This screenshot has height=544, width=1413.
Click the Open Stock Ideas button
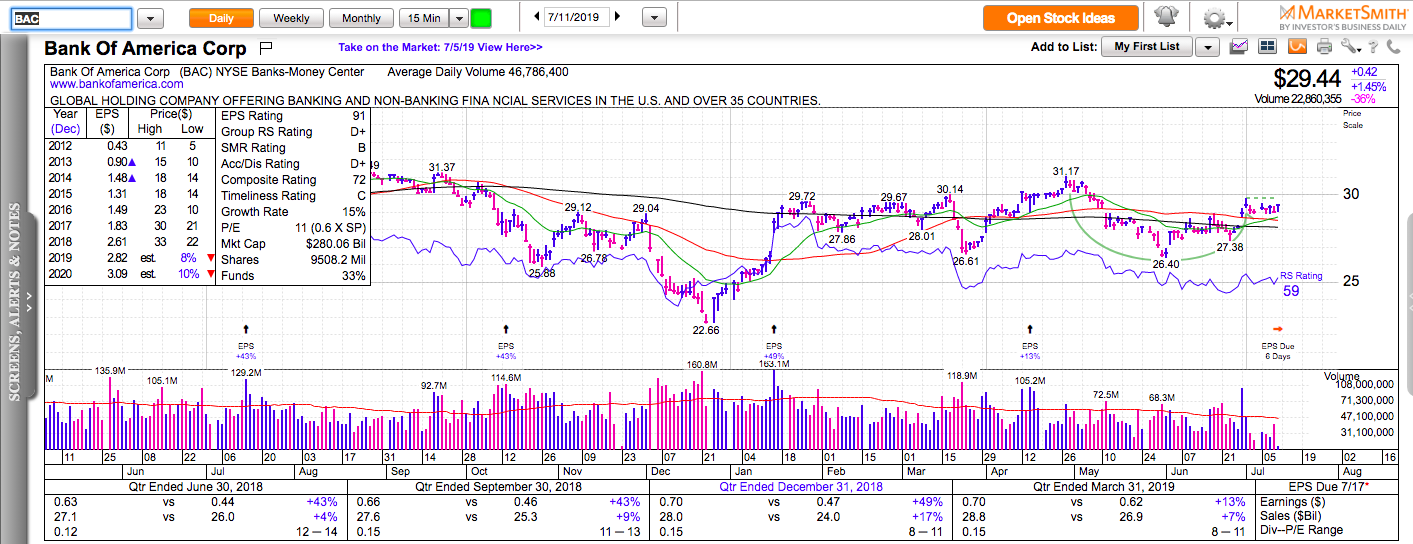[x=1062, y=18]
